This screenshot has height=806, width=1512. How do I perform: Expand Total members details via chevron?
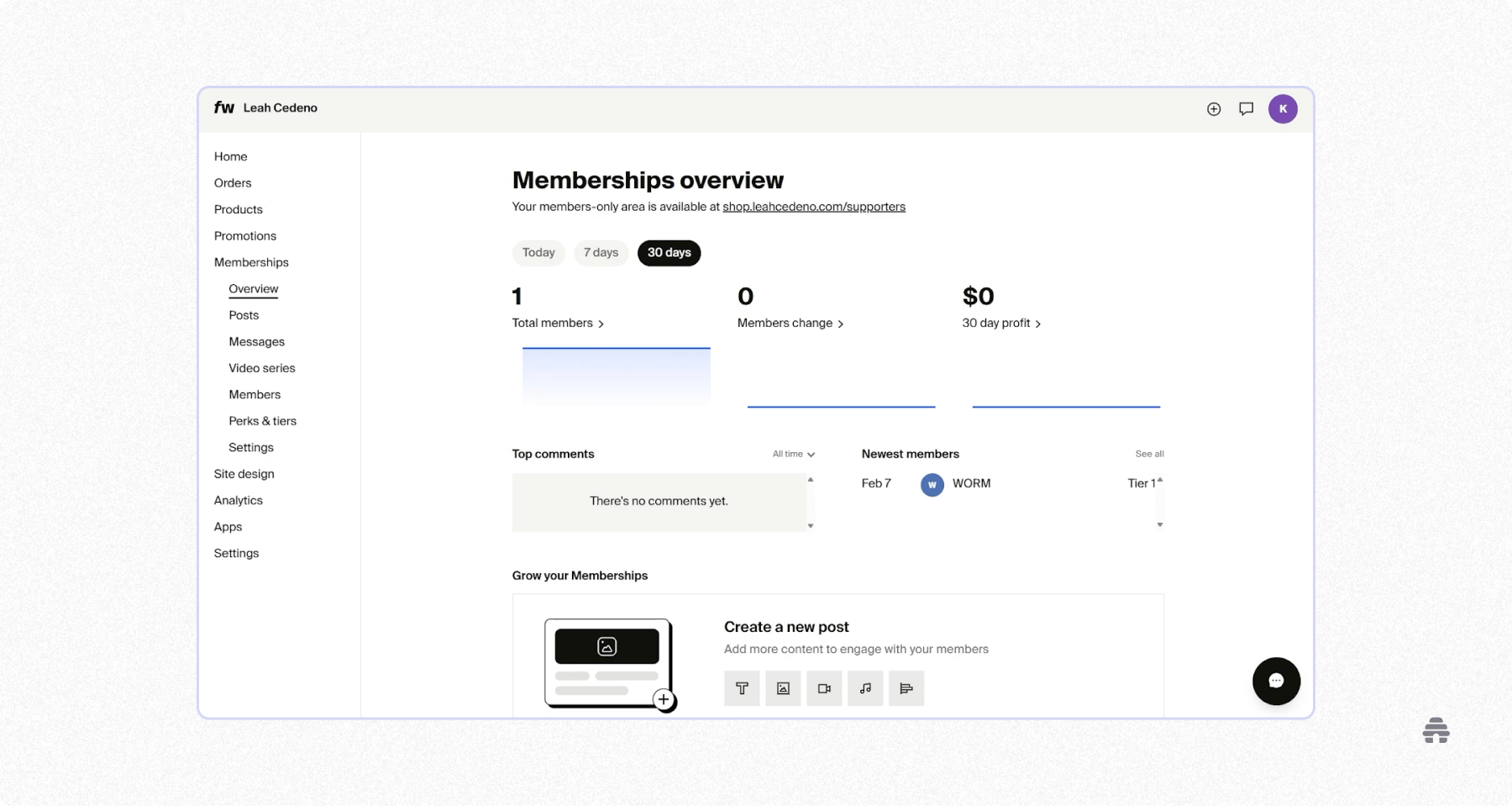click(x=601, y=323)
